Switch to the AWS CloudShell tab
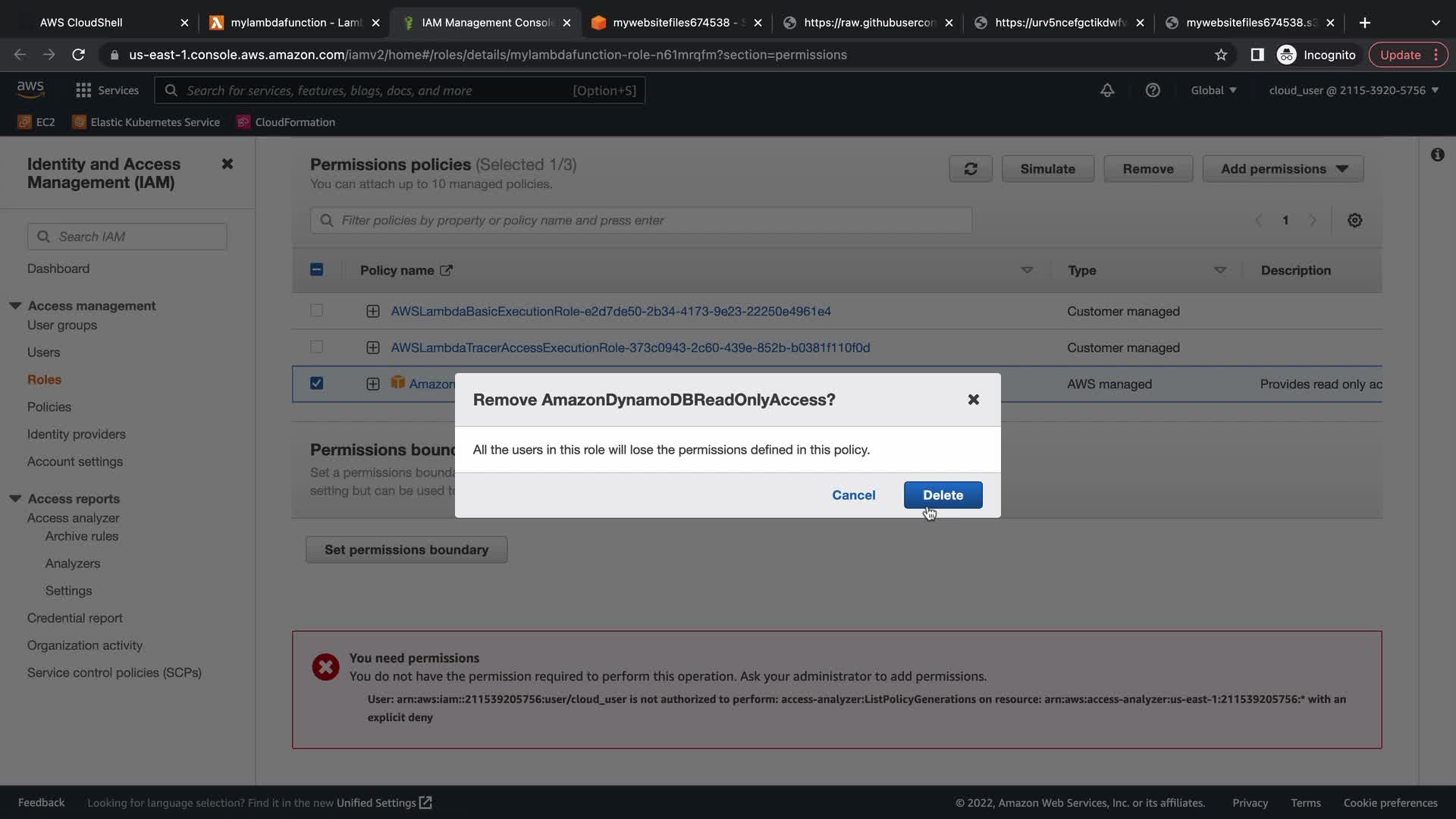 (81, 23)
